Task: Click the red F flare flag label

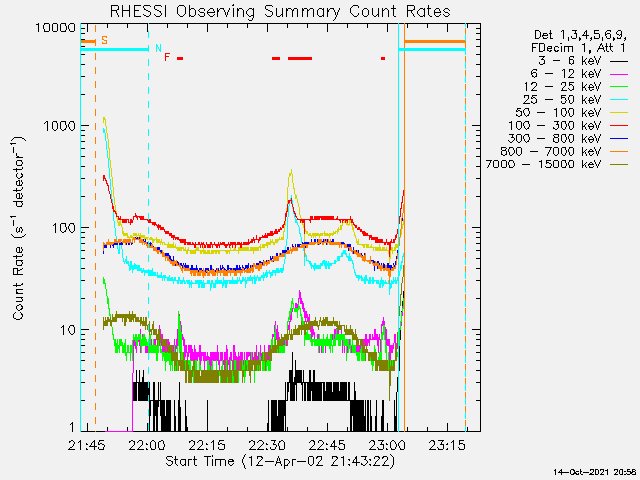Action: pos(167,57)
